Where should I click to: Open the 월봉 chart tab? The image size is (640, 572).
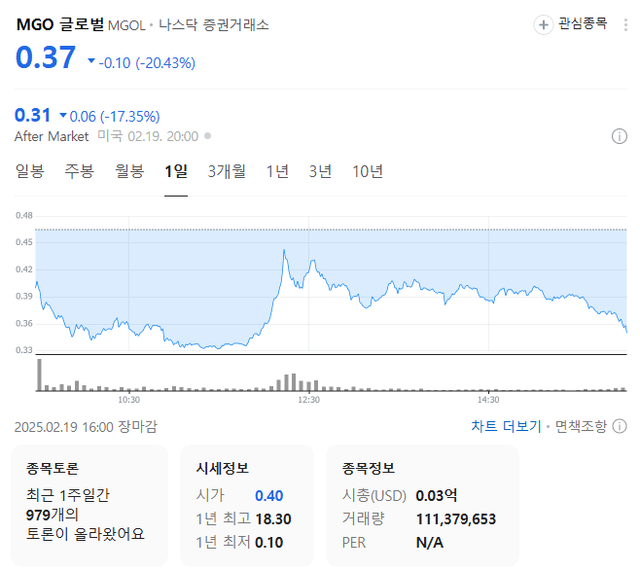(x=129, y=171)
